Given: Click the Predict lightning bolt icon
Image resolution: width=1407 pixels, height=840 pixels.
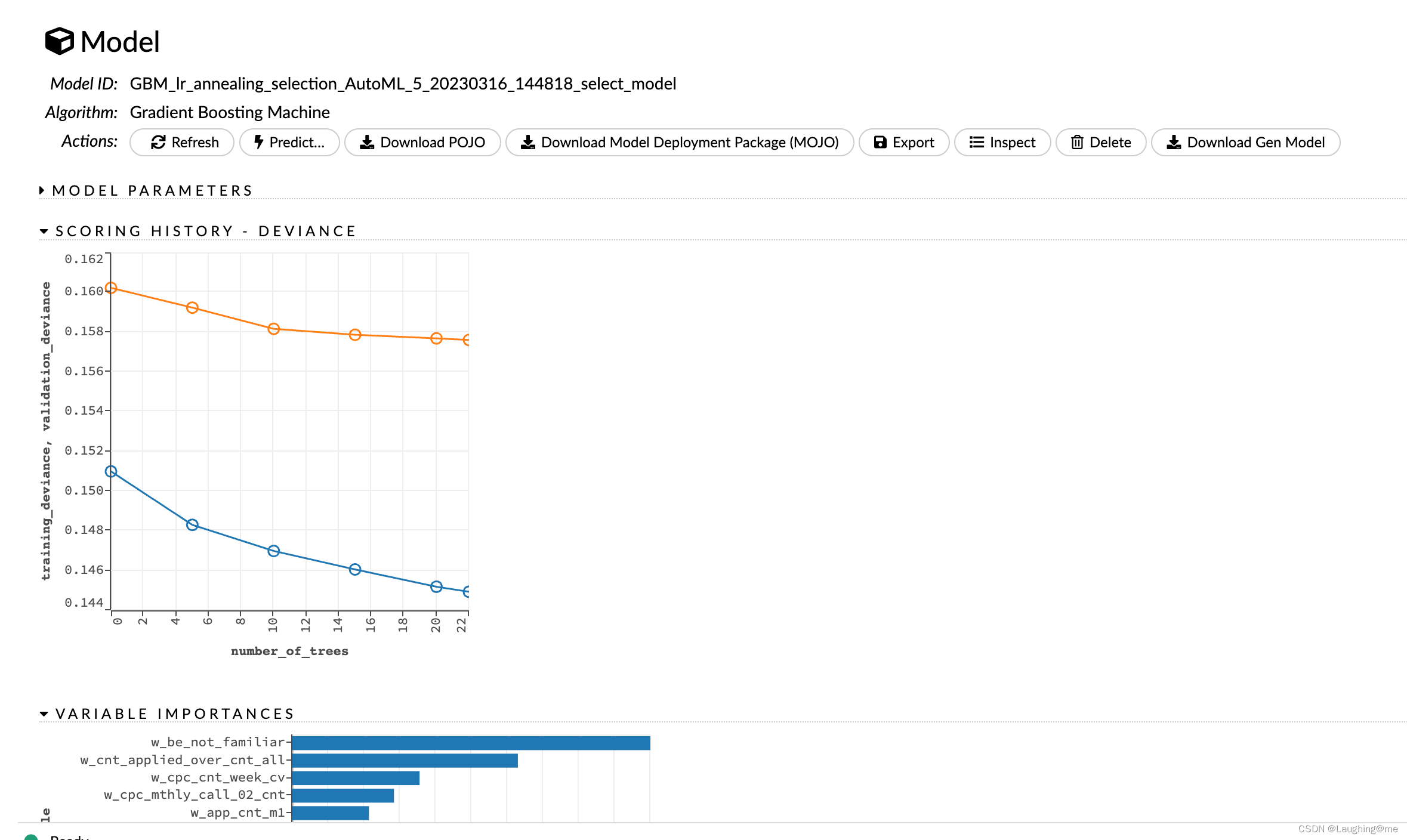Looking at the screenshot, I should click(x=258, y=142).
